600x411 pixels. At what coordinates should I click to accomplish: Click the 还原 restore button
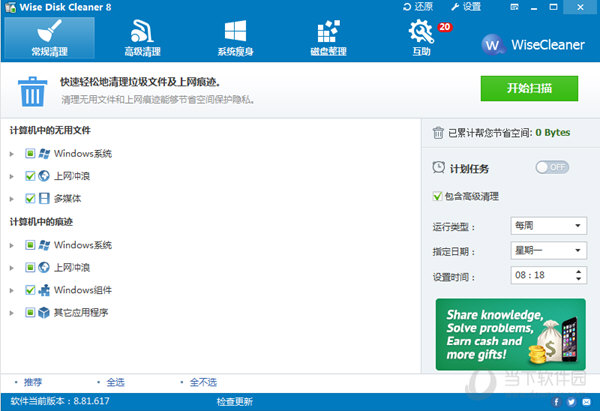(x=418, y=7)
